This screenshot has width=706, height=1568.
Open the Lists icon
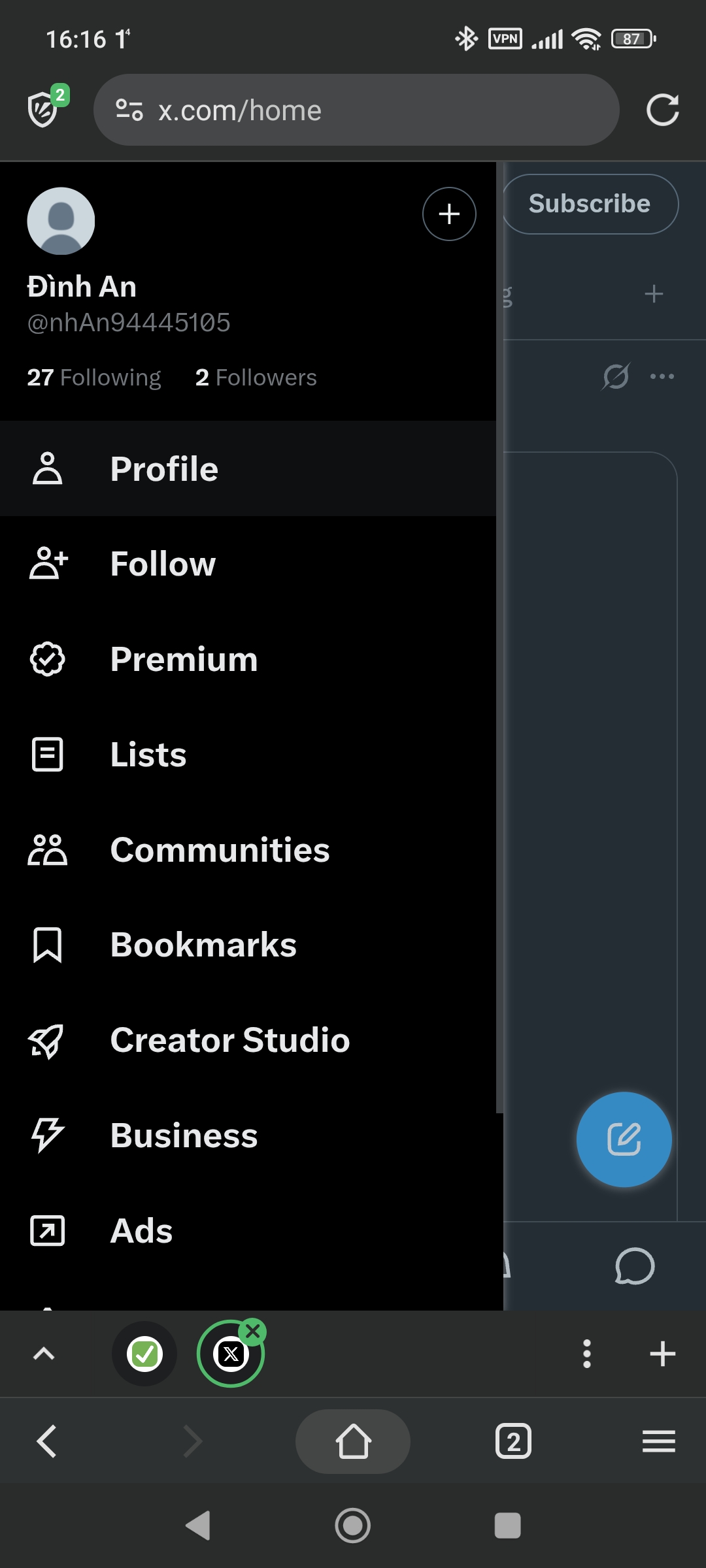[48, 754]
